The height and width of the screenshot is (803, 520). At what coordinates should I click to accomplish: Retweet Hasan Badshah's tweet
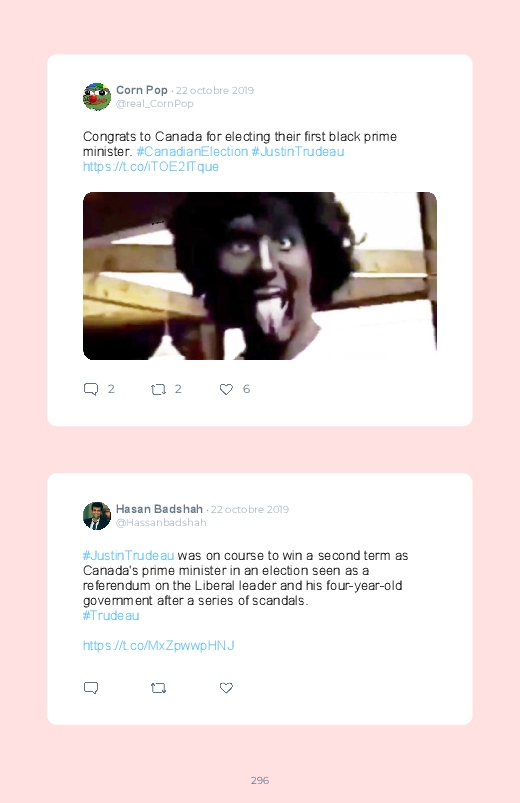pyautogui.click(x=158, y=688)
